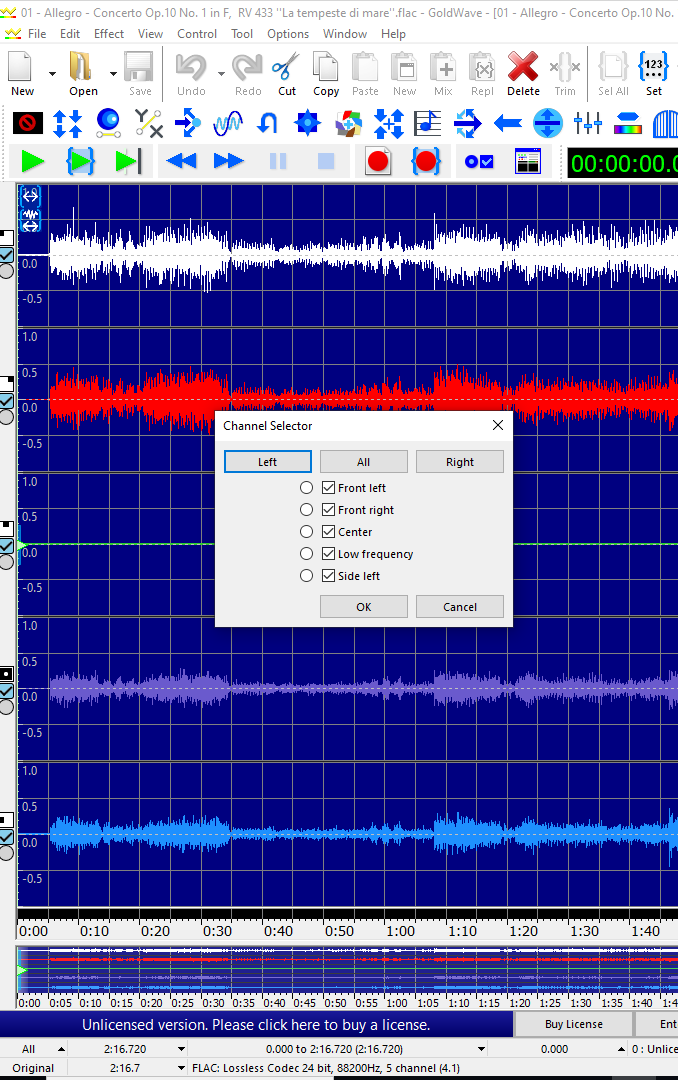Open the Effect menu
Screen dimensions: 678x1080
[x=109, y=33]
